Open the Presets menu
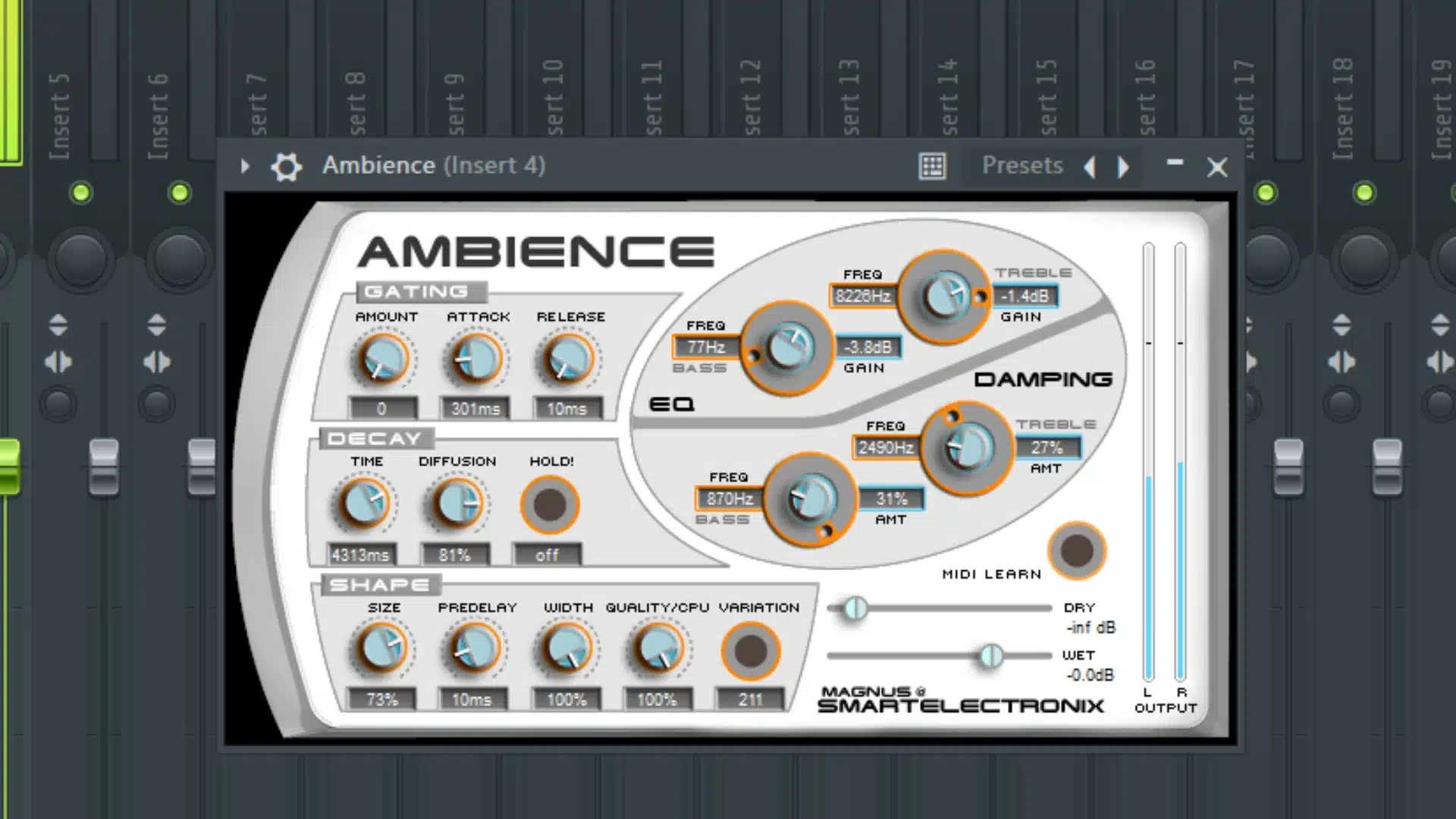The width and height of the screenshot is (1456, 819). click(x=1022, y=165)
